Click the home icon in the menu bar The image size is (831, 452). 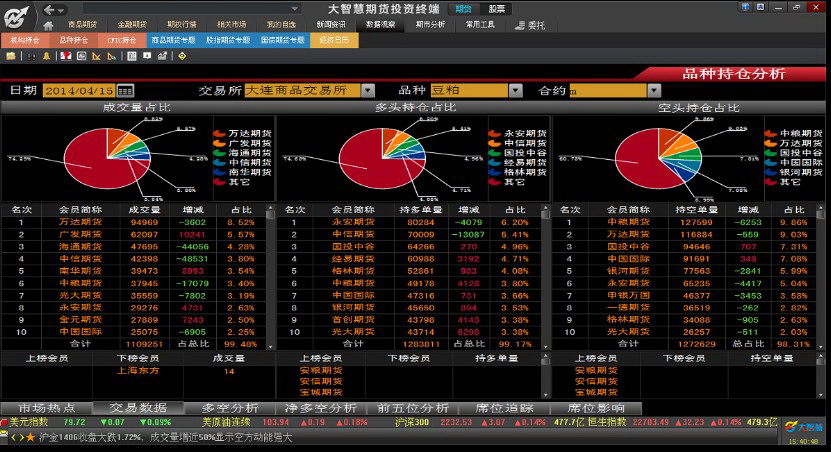click(x=48, y=25)
